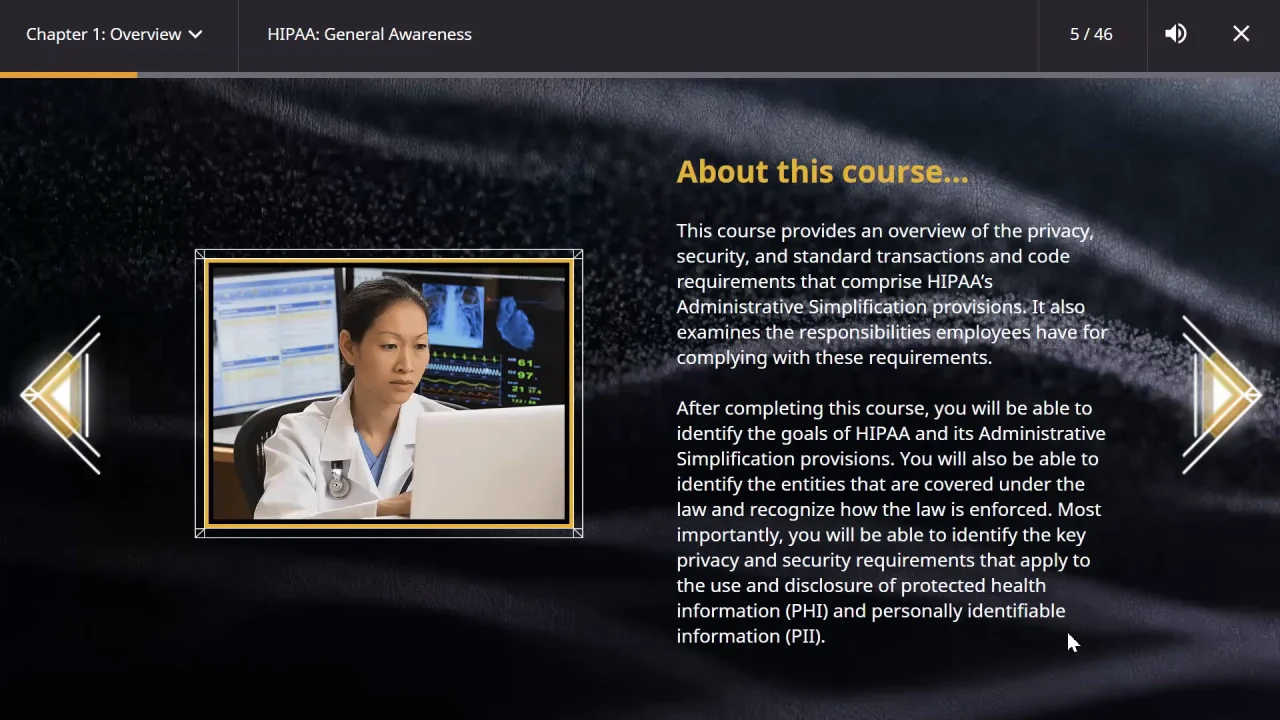Select the doctor at laptop image
Viewport: 1280px width, 720px height.
pyautogui.click(x=389, y=393)
